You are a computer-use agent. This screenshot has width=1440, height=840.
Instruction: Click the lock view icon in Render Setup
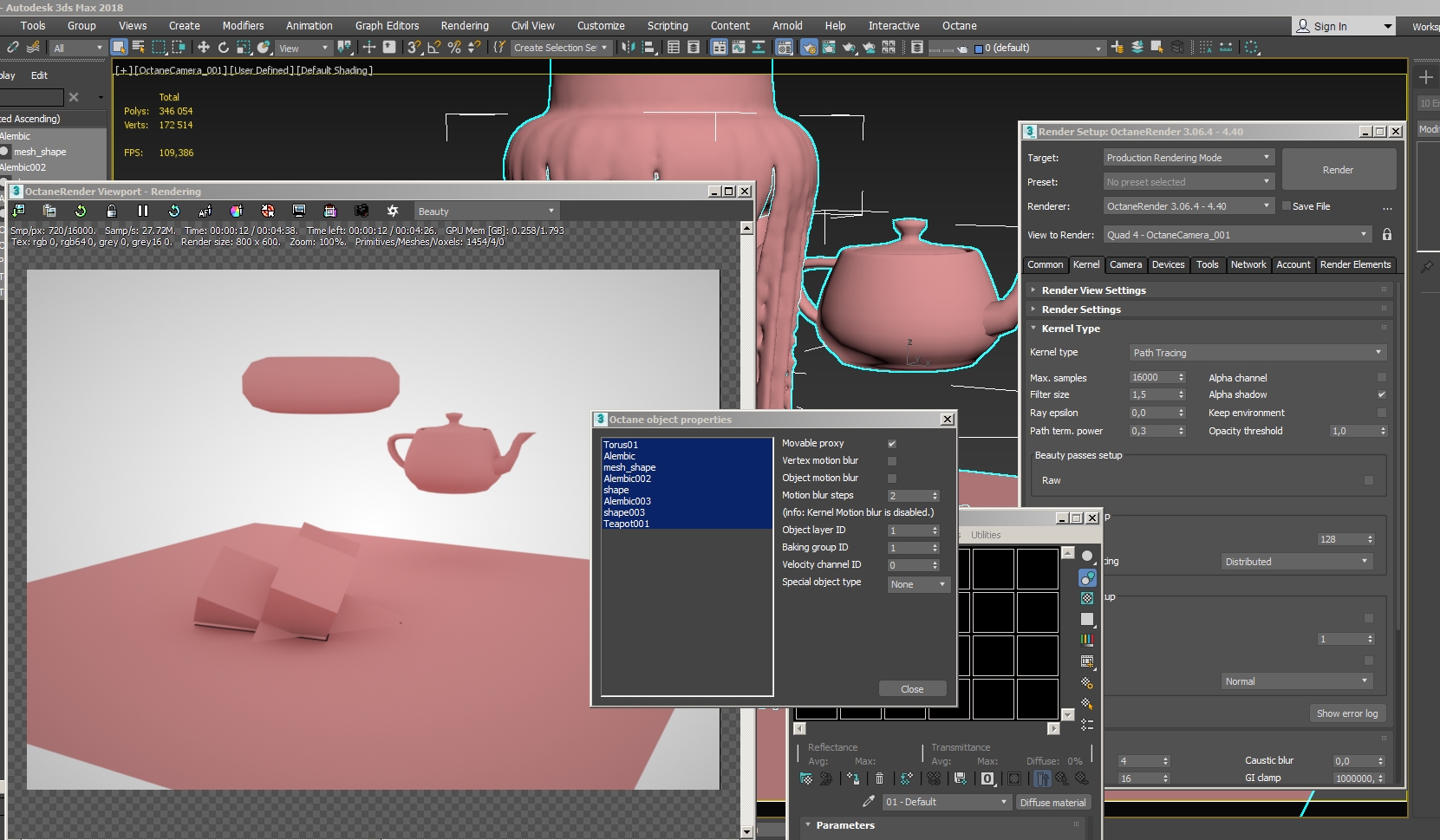point(1387,235)
